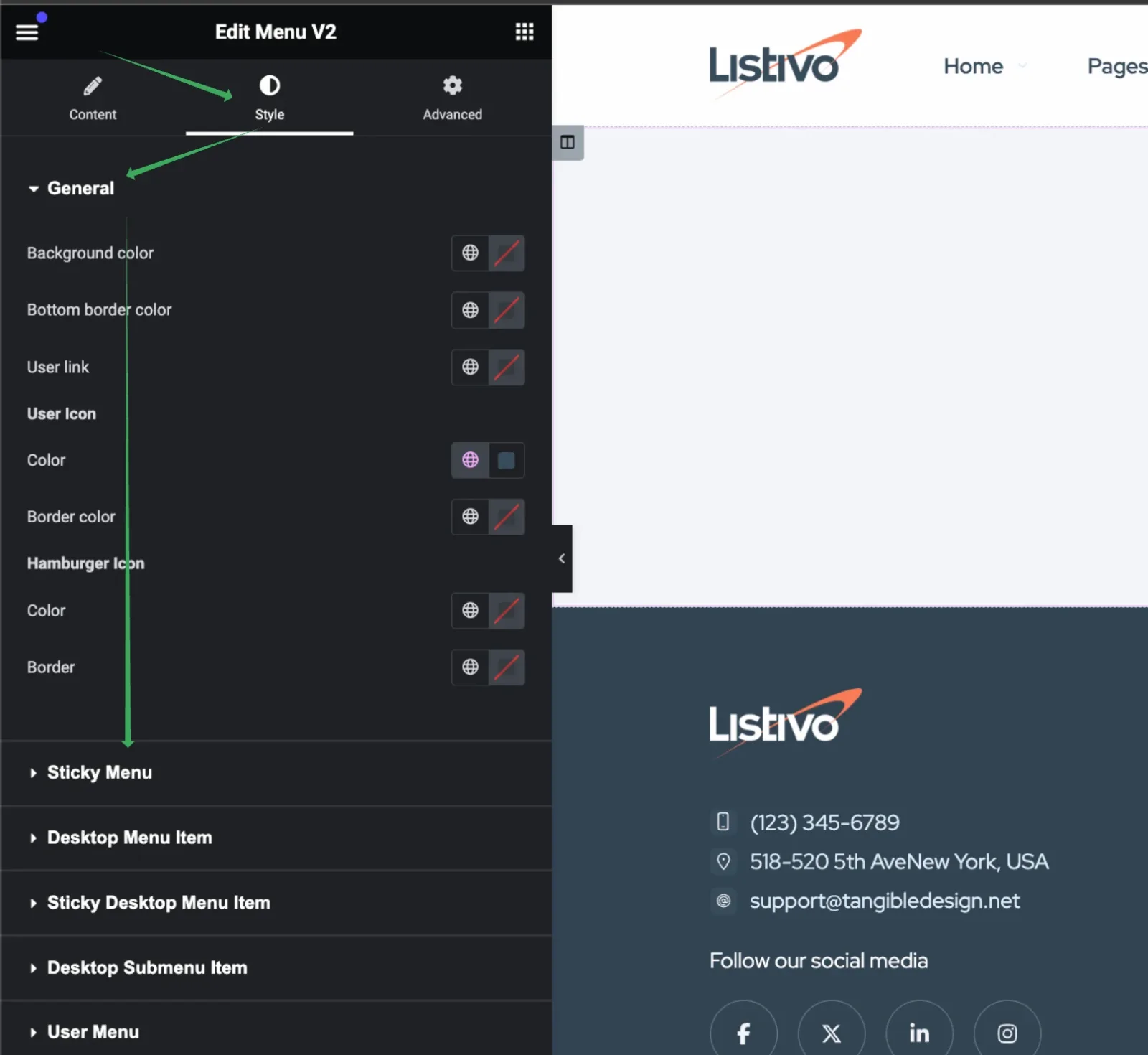
Task: Switch to the Style tab
Action: coord(269,98)
